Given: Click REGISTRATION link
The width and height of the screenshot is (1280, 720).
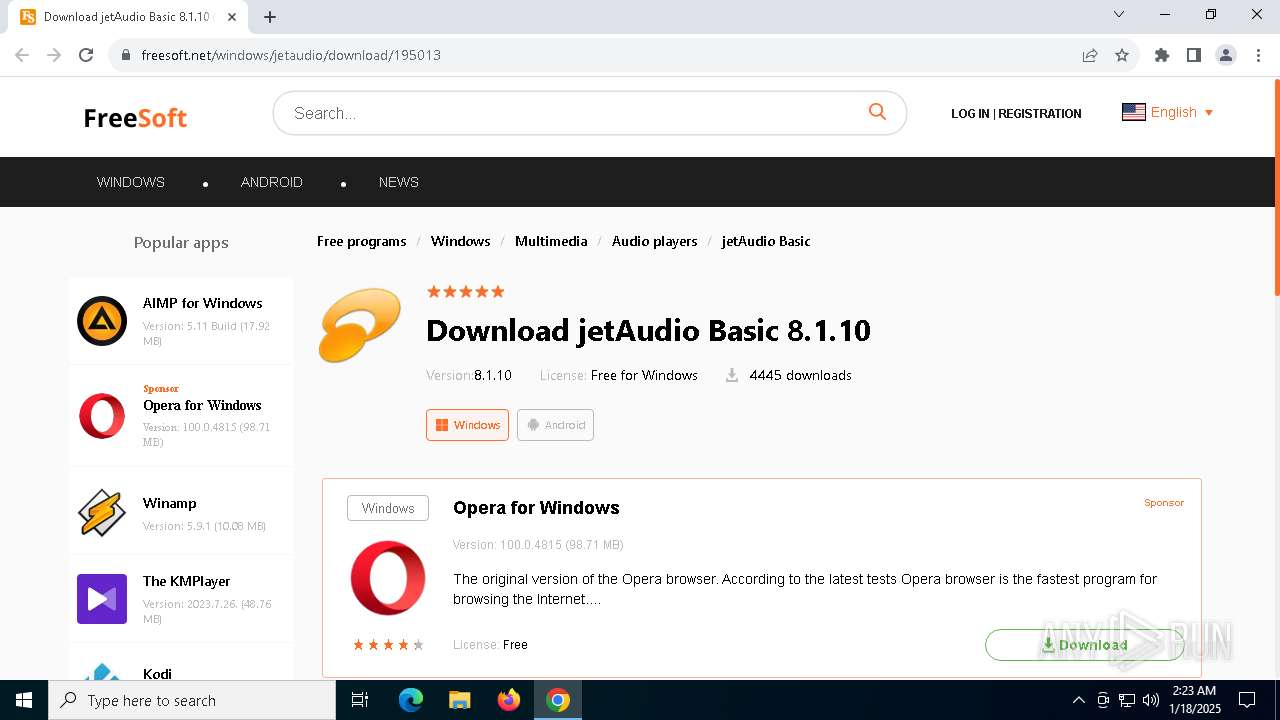Looking at the screenshot, I should point(1040,114).
